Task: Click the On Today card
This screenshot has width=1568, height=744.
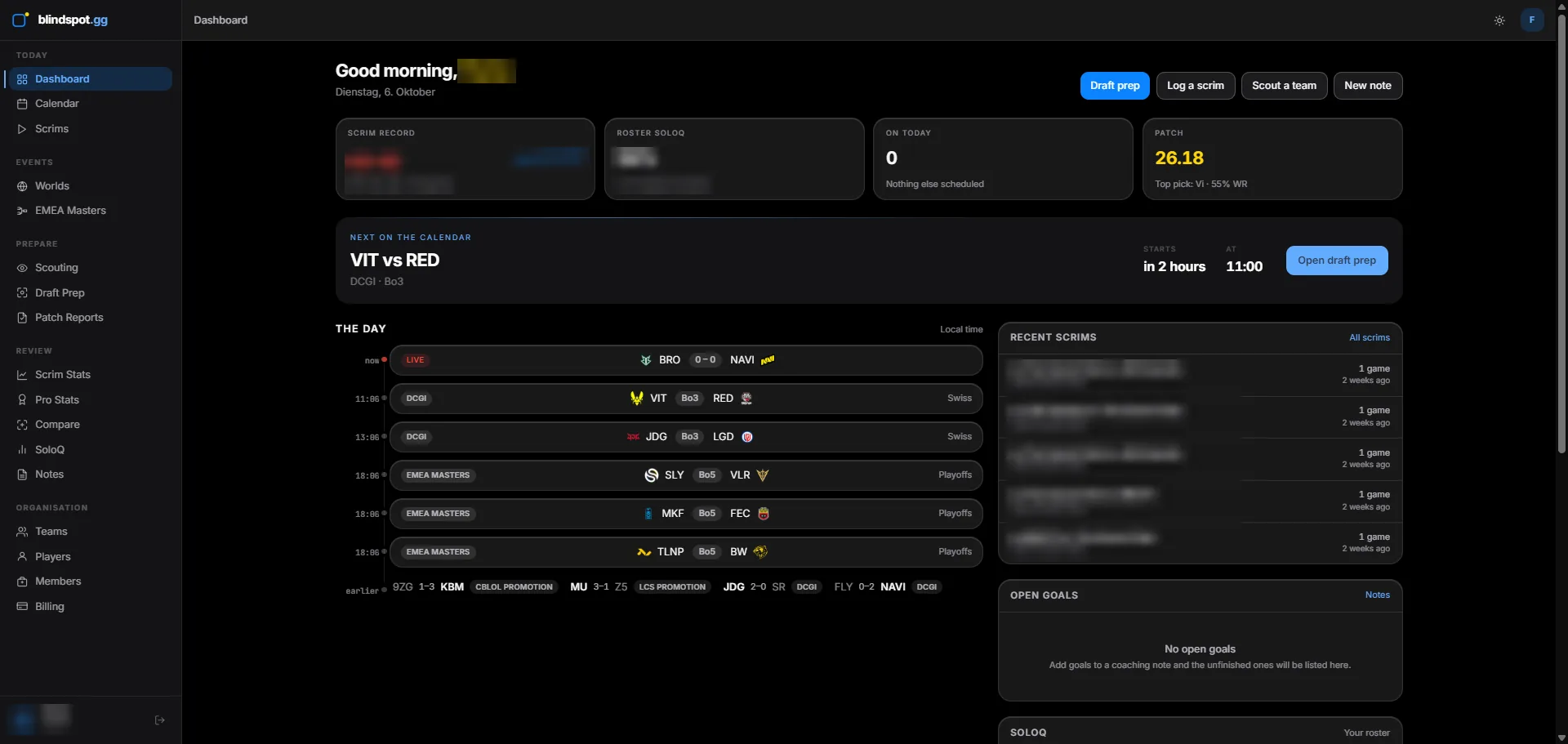Action: [x=1003, y=159]
